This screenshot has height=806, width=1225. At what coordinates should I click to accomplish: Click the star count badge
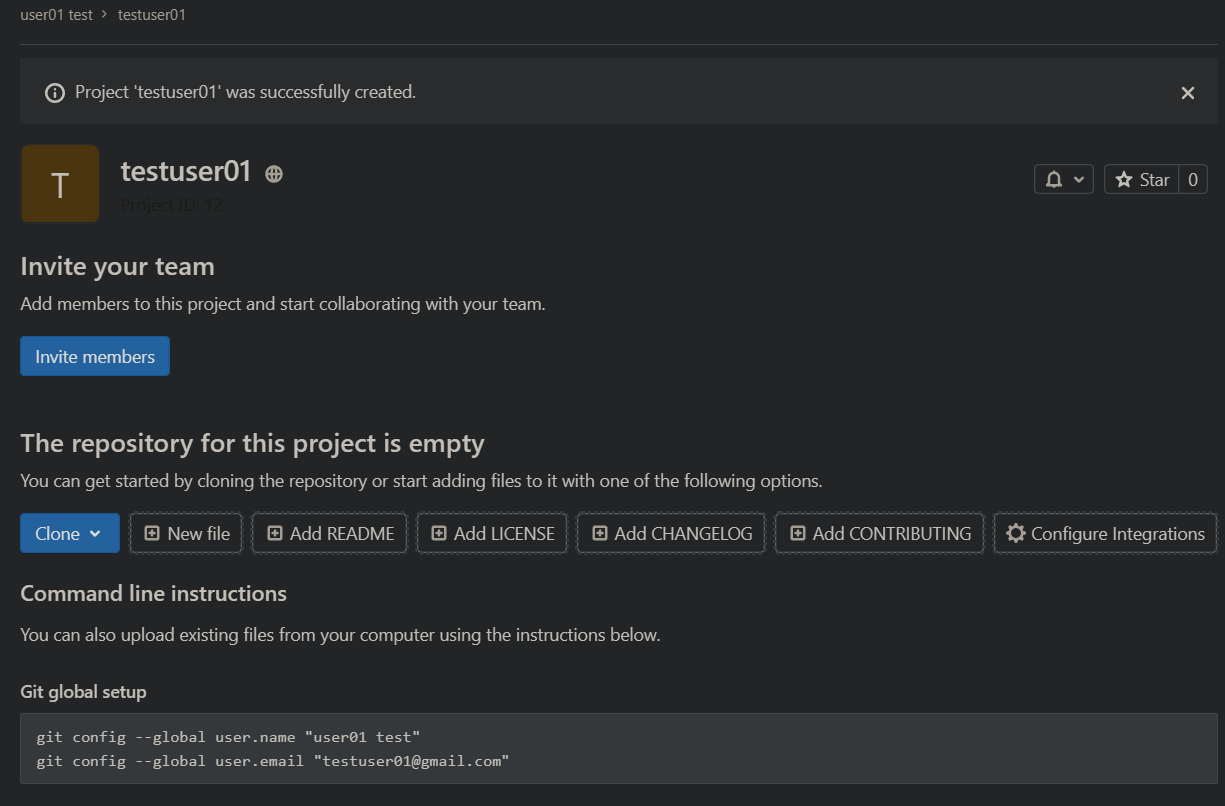(x=1193, y=180)
